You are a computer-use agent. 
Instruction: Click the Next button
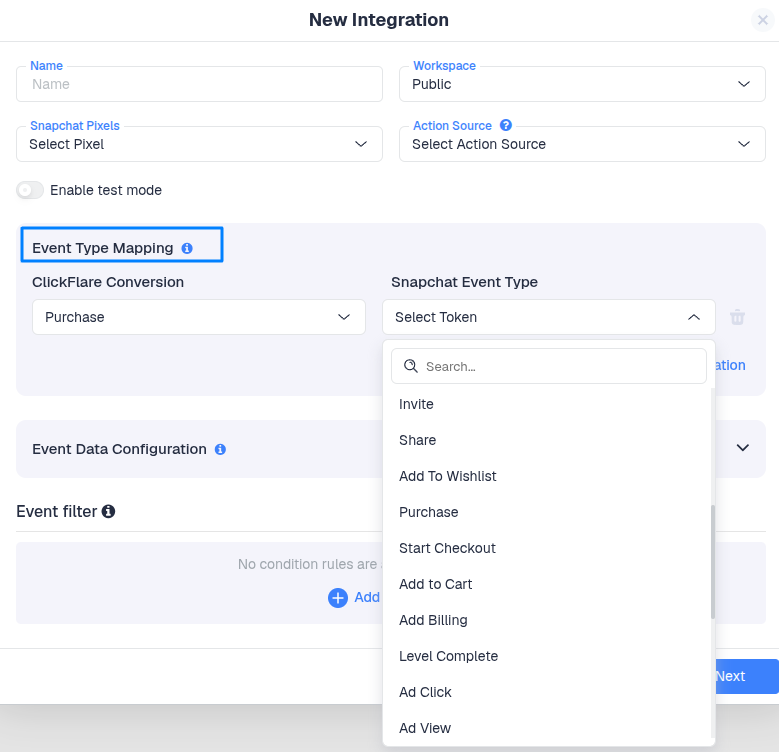tap(747, 676)
